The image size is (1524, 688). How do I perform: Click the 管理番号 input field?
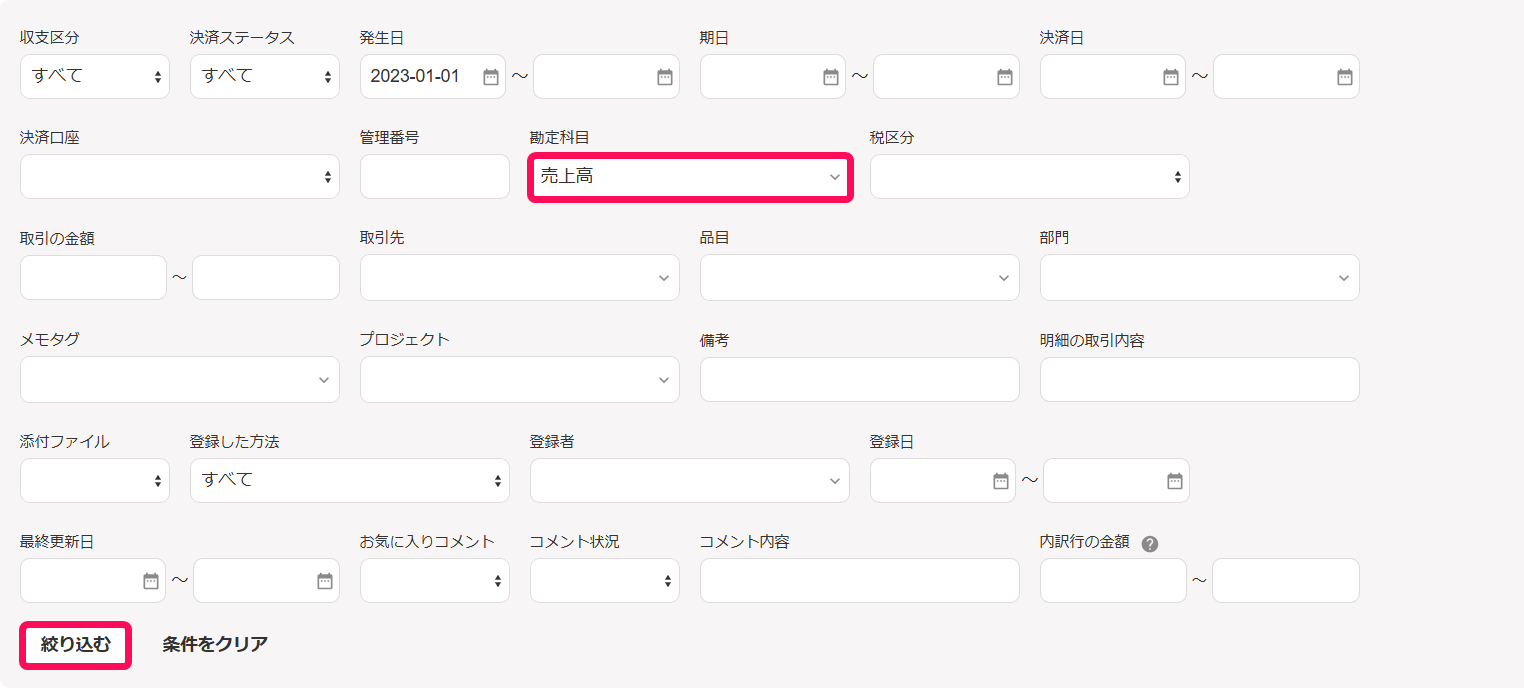tap(435, 177)
